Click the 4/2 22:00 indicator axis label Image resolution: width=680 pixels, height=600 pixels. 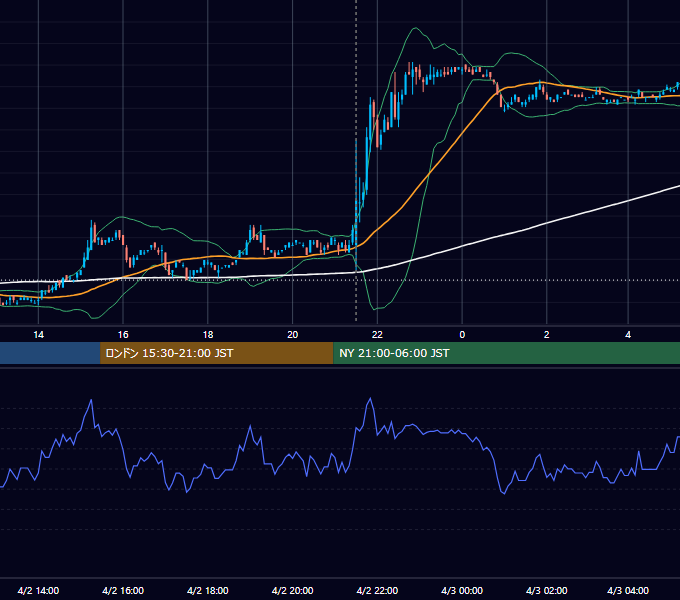tap(377, 590)
